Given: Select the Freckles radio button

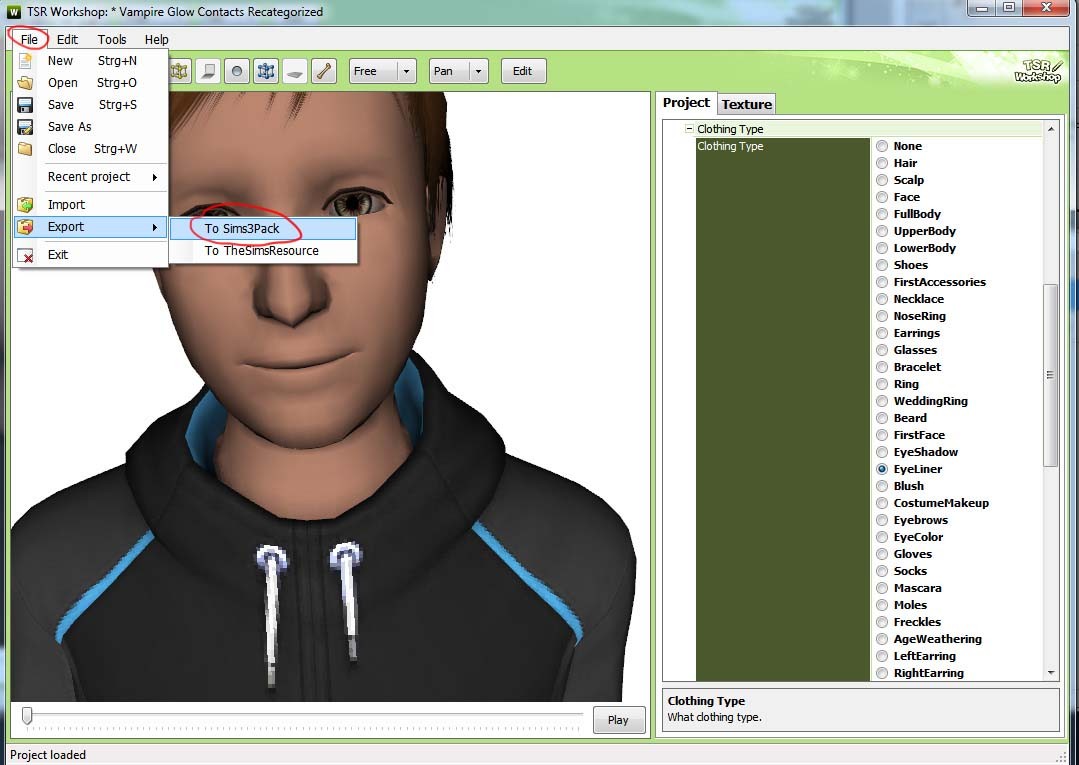Looking at the screenshot, I should coord(882,622).
